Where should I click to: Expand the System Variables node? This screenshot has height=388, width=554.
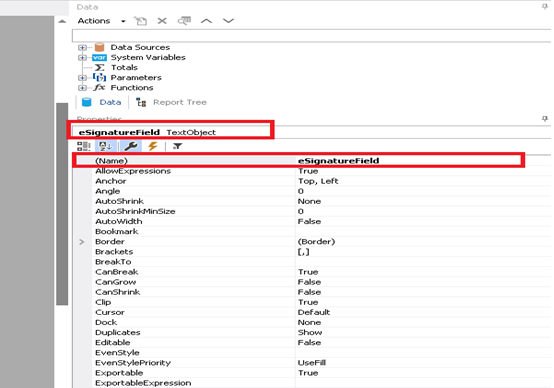(x=82, y=57)
